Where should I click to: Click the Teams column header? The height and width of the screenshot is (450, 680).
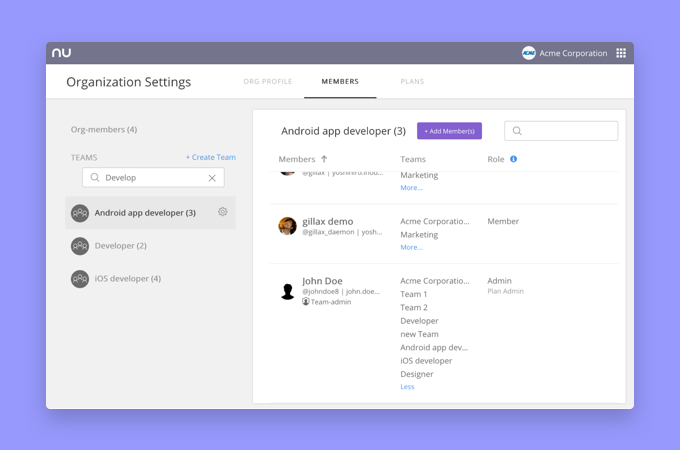tap(413, 159)
